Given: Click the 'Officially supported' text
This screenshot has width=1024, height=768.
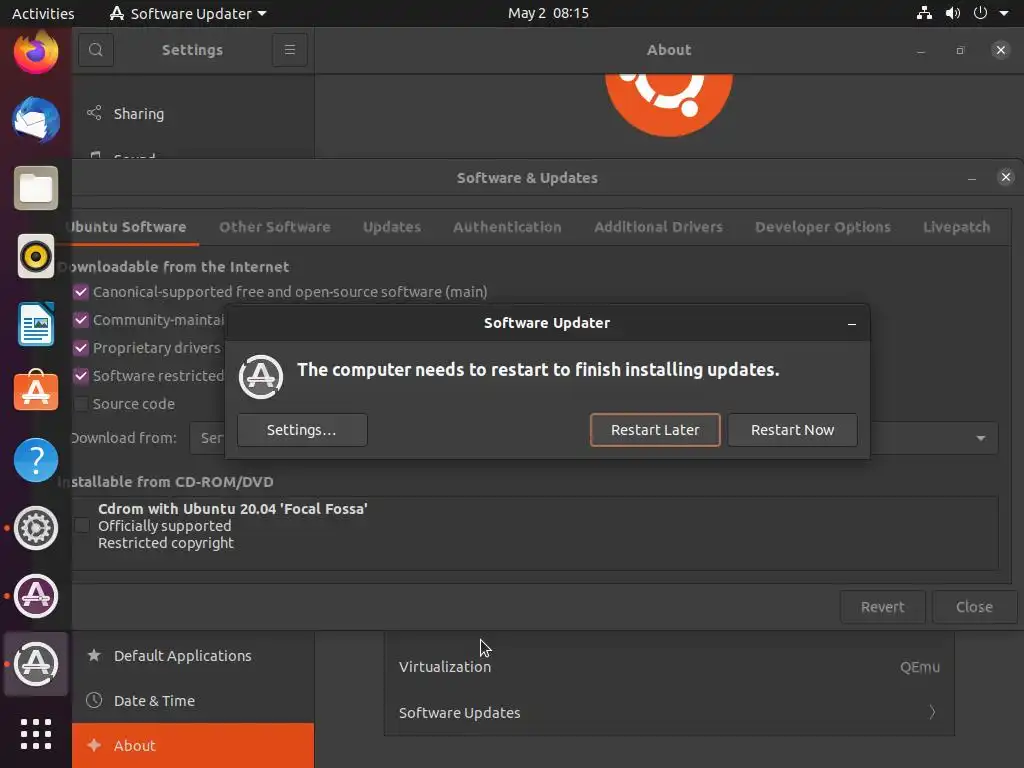Looking at the screenshot, I should pos(165,526).
